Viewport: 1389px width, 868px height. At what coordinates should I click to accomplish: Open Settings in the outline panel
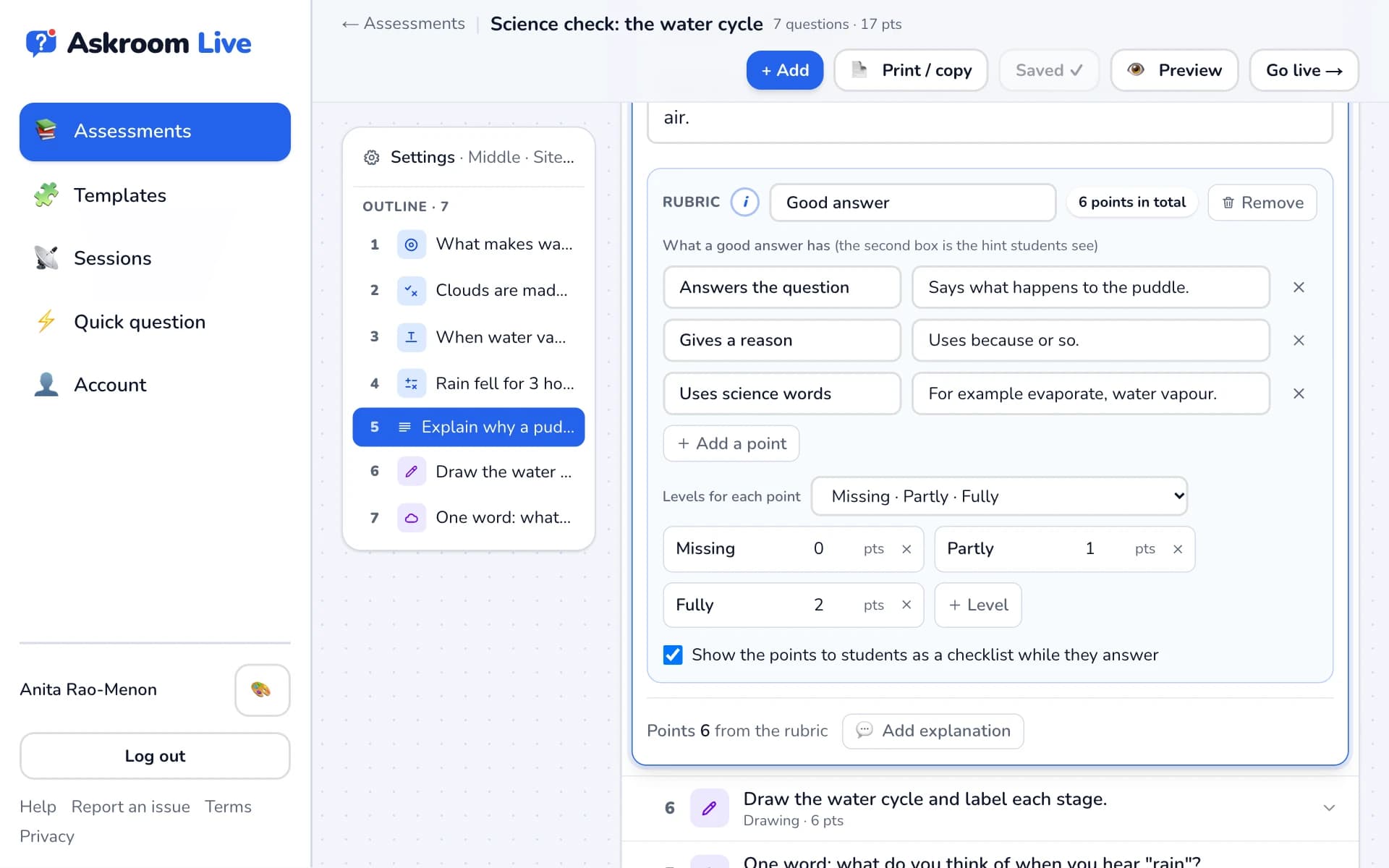[x=469, y=157]
